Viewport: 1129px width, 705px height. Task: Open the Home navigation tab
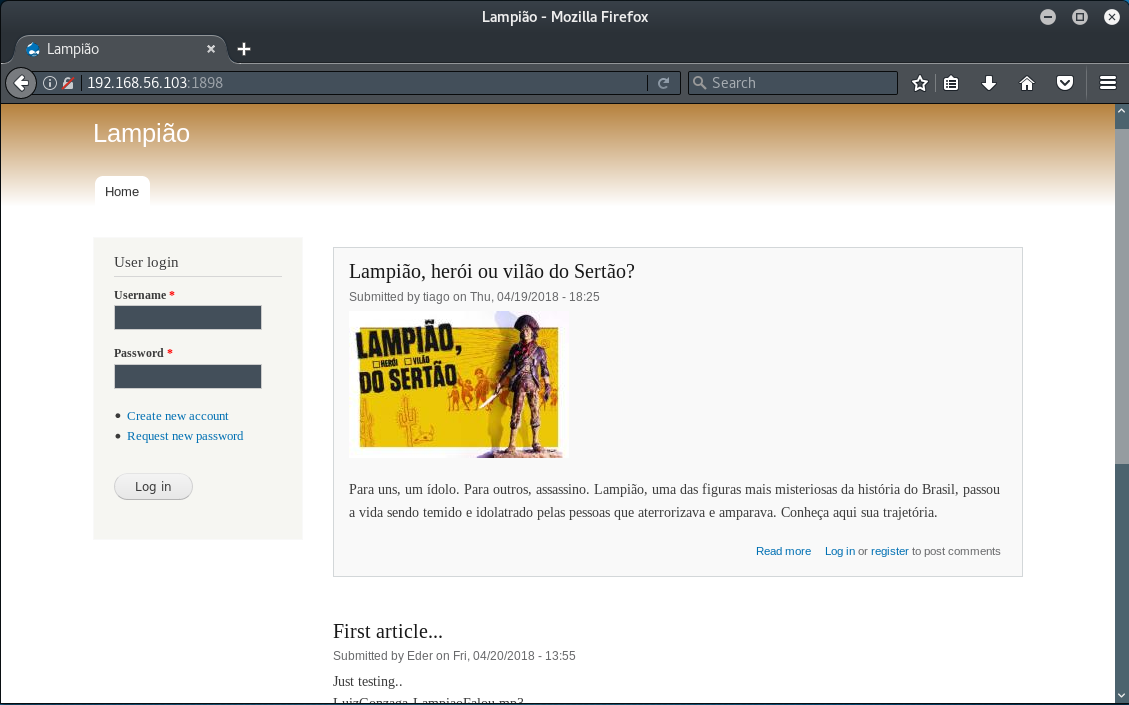pos(122,192)
